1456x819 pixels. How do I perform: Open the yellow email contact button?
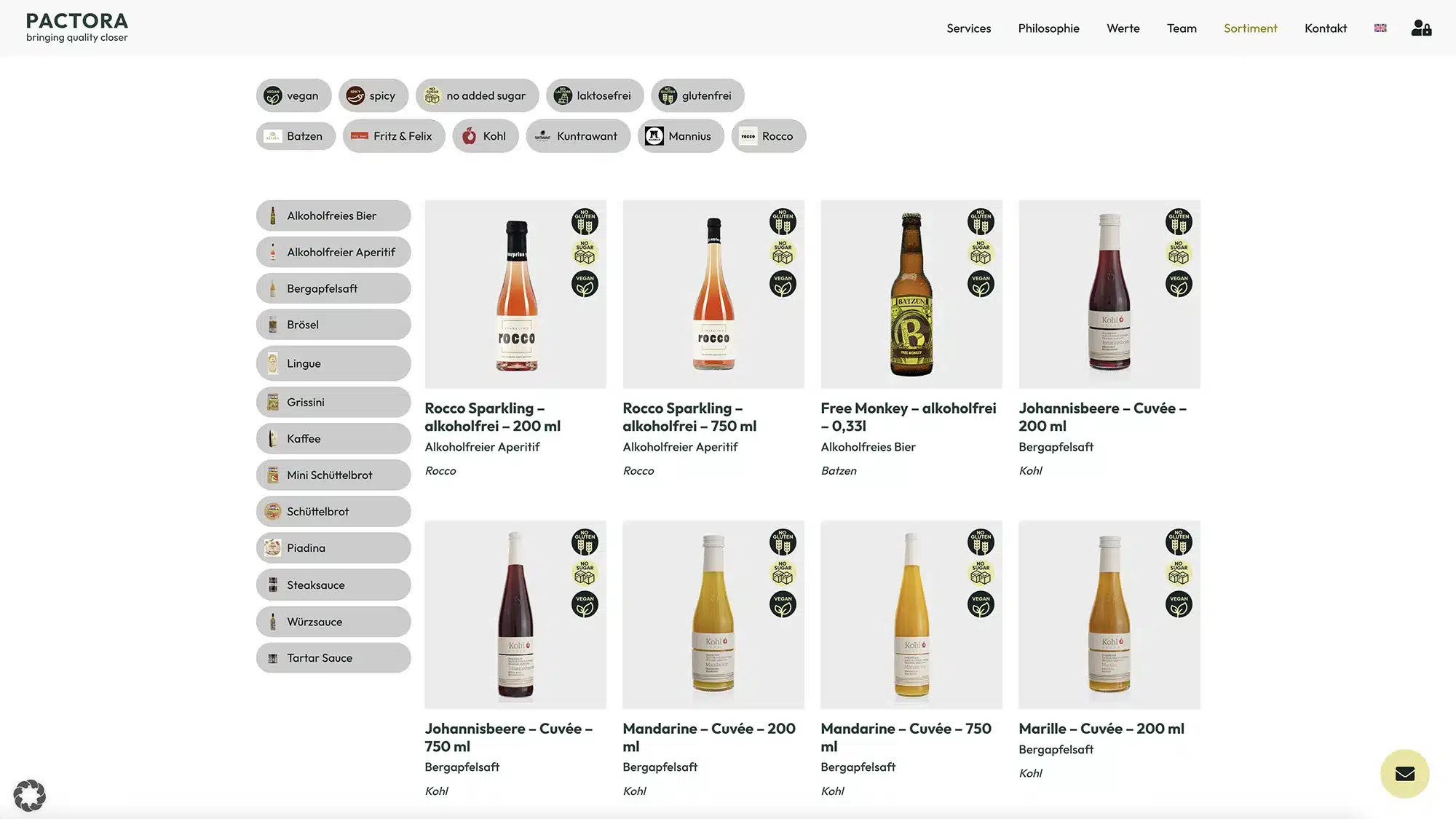click(1404, 773)
